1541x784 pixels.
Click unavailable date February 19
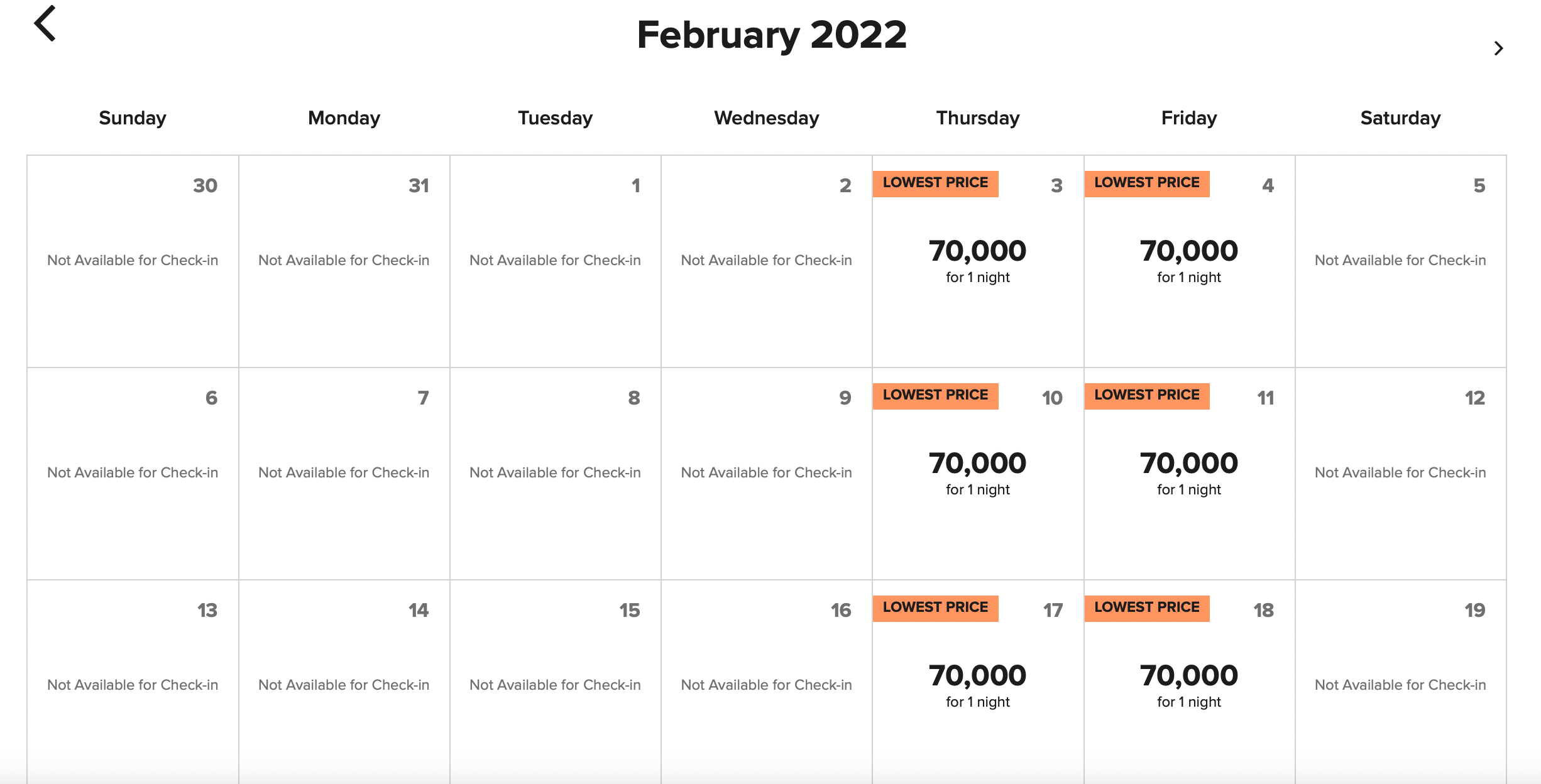click(1401, 682)
